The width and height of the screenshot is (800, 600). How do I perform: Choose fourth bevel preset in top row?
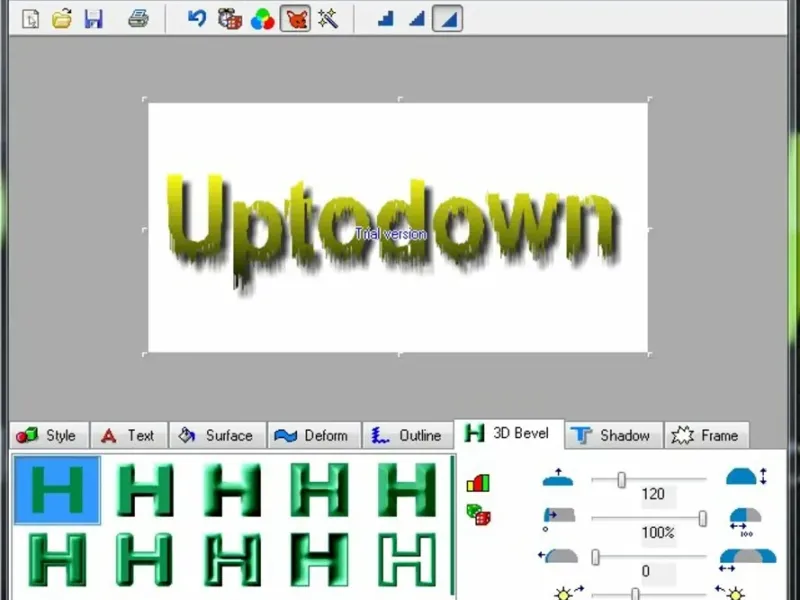(319, 490)
